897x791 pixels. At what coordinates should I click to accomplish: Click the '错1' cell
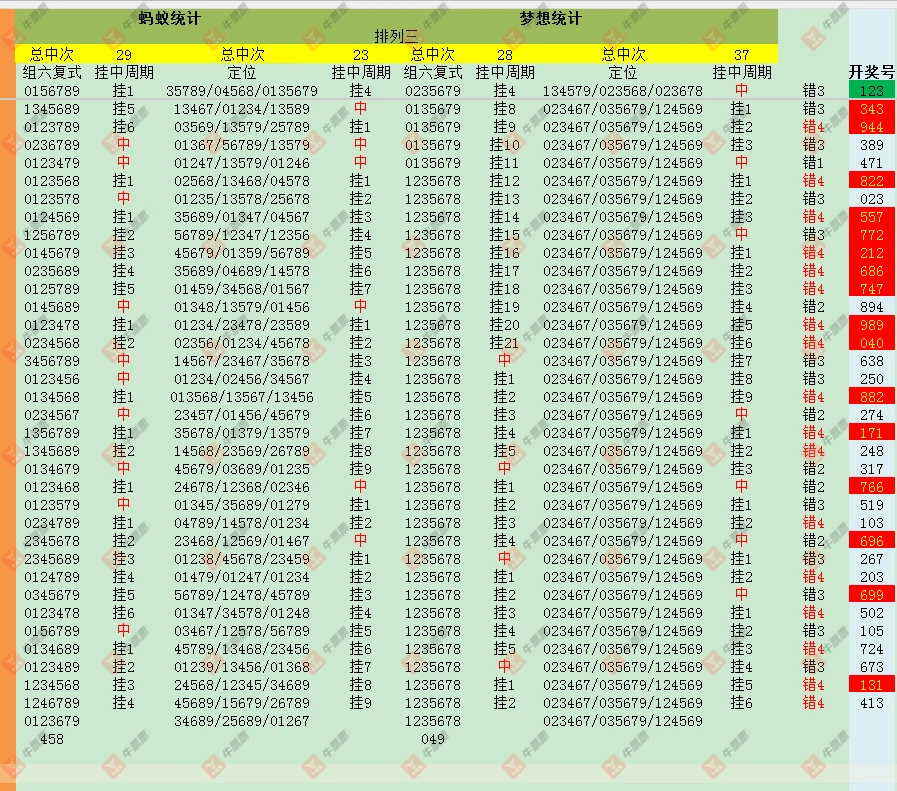pos(813,163)
